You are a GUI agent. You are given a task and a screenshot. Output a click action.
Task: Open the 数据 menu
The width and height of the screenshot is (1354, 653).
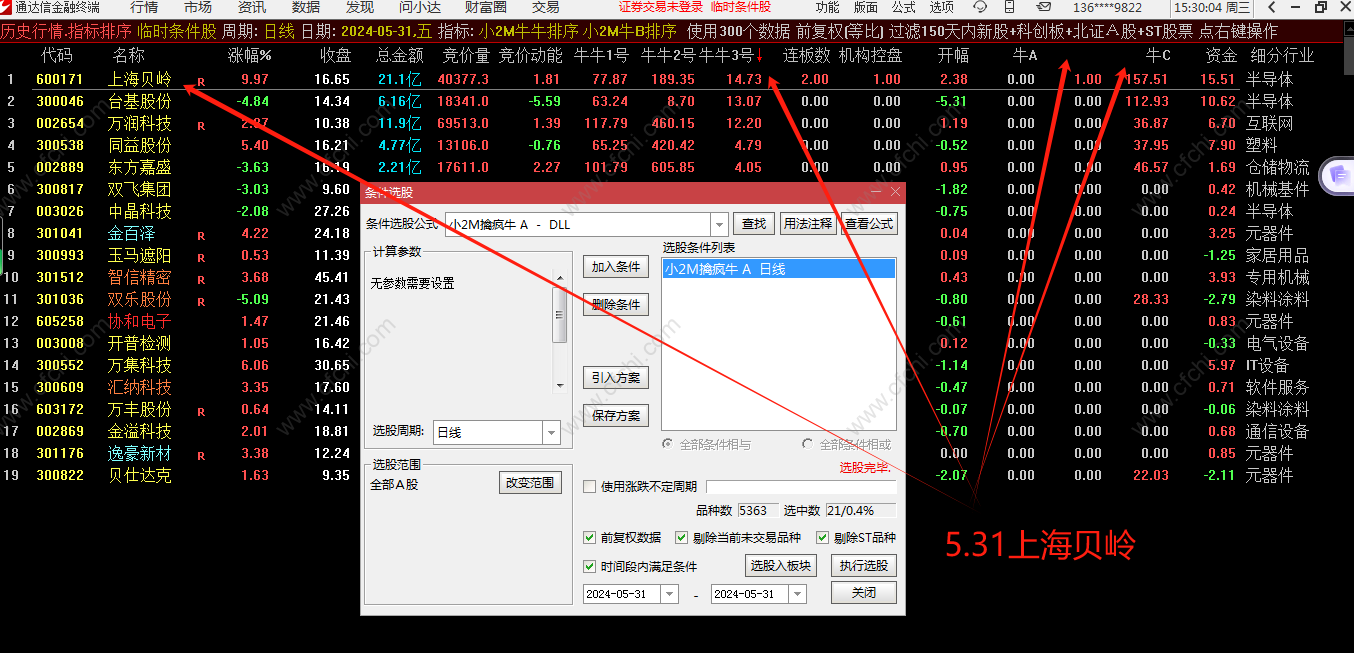pyautogui.click(x=306, y=7)
